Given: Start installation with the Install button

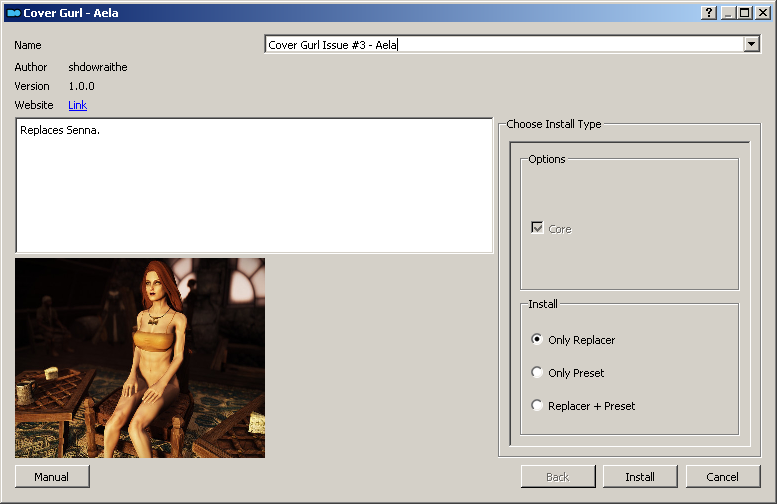Looking at the screenshot, I should click(640, 477).
